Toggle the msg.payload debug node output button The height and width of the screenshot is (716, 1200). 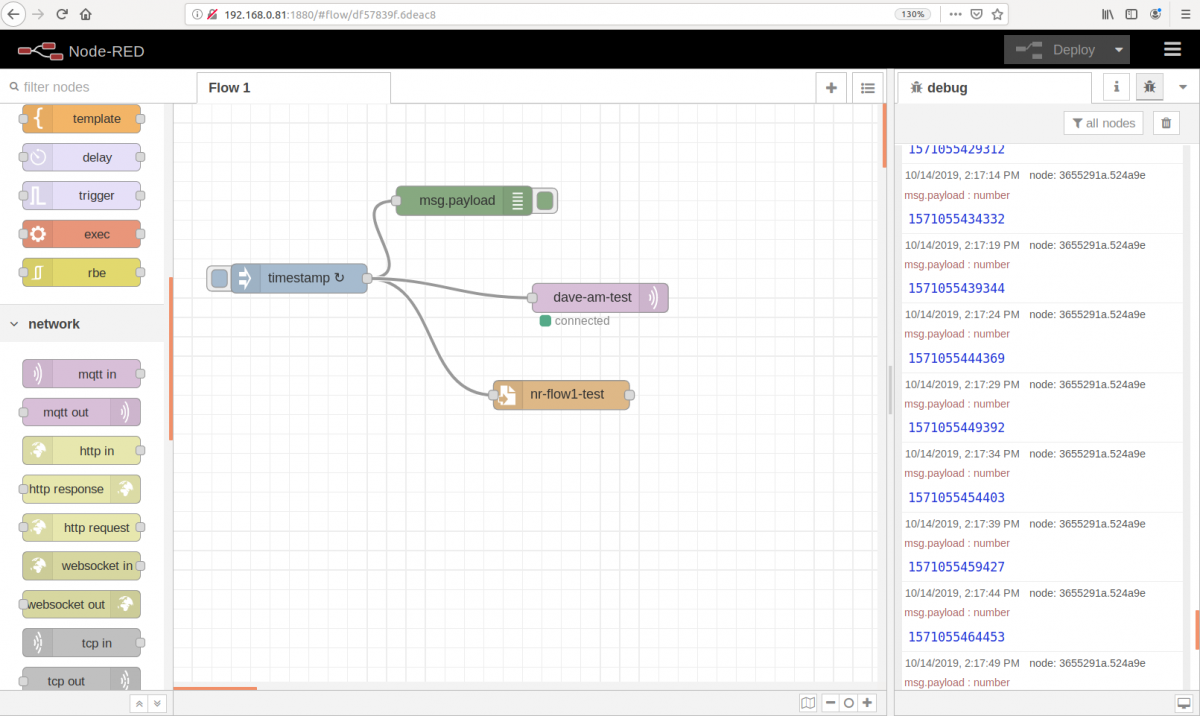543,200
